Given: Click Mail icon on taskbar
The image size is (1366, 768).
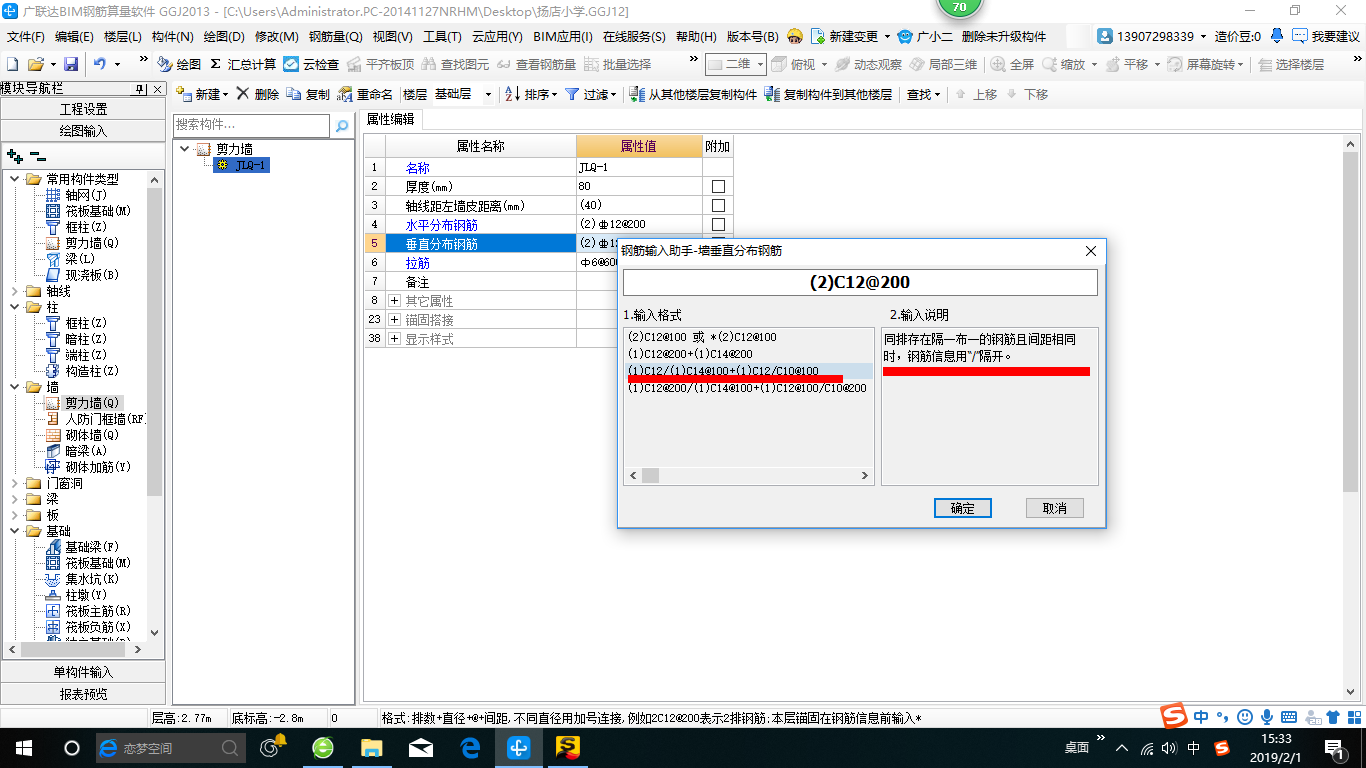Looking at the screenshot, I should pos(421,747).
